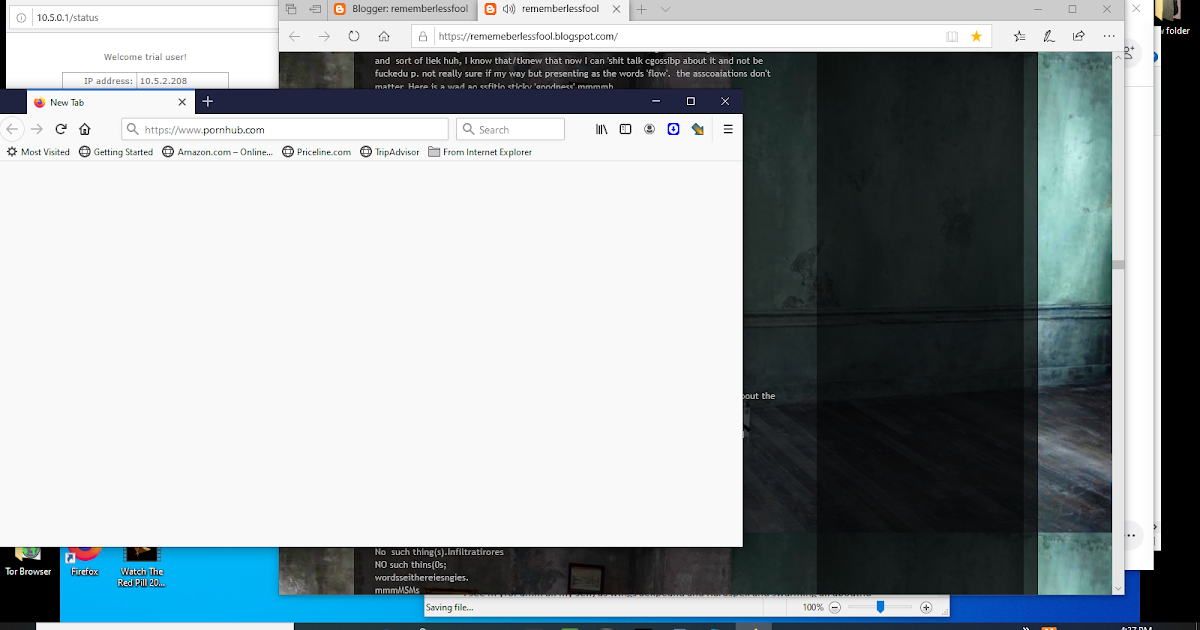Mute audio on rememberlessfool Edge tab
1200x630 pixels.
point(508,9)
